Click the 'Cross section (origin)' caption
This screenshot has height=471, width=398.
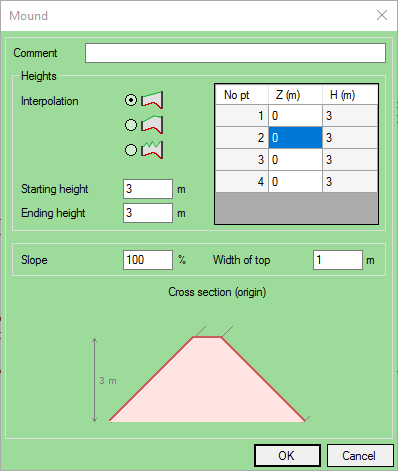tap(217, 292)
